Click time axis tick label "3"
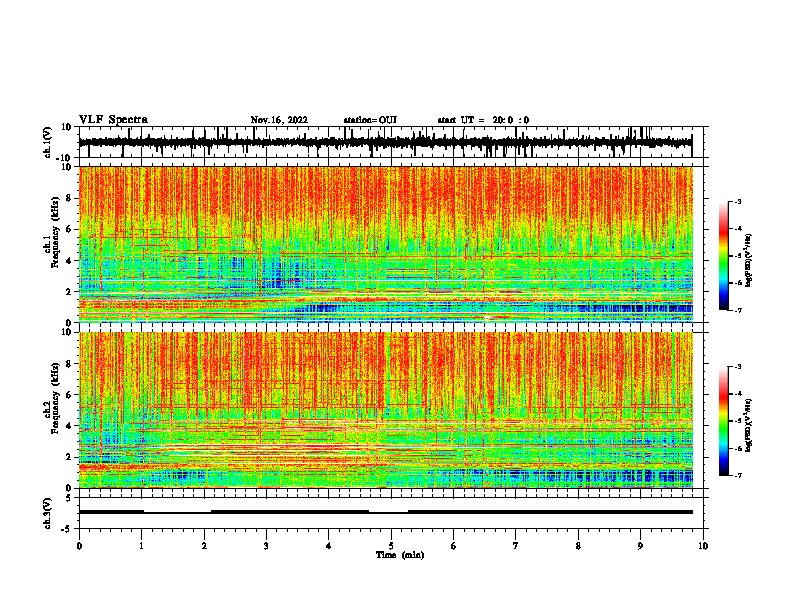 266,546
